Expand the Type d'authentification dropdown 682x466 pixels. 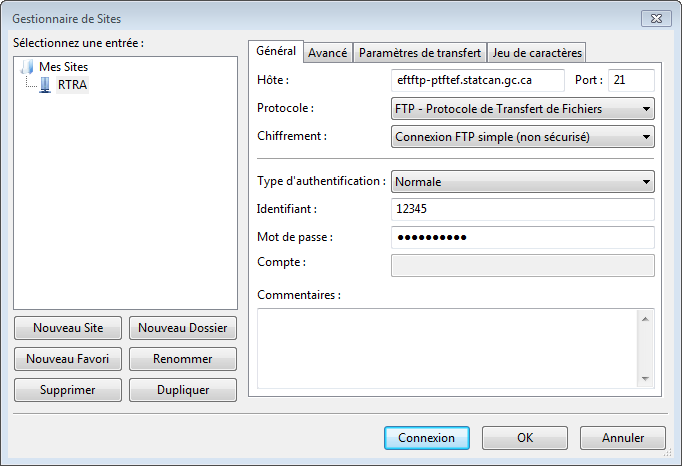point(522,182)
